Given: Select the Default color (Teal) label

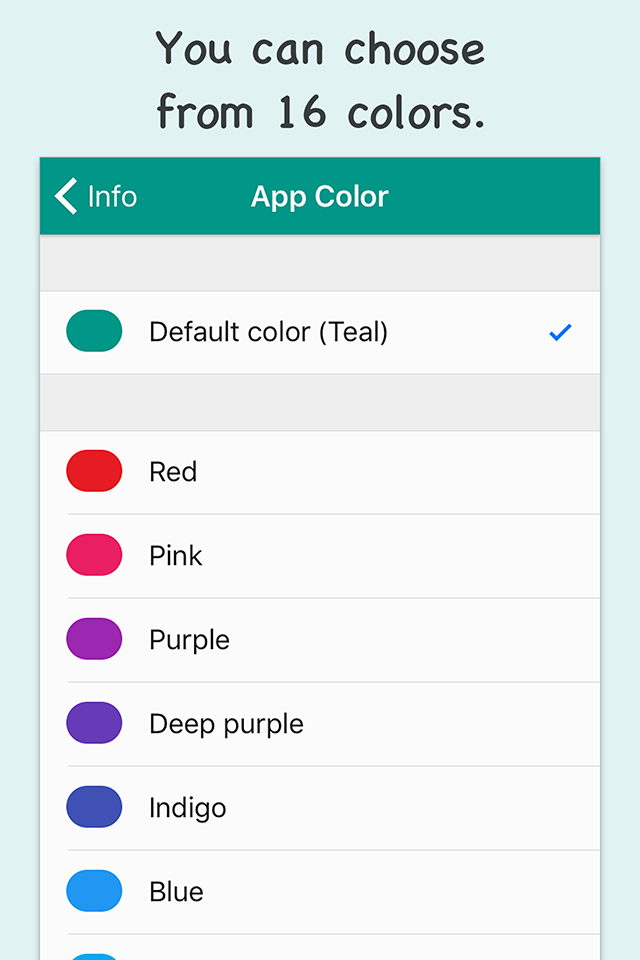Looking at the screenshot, I should pos(269,332).
